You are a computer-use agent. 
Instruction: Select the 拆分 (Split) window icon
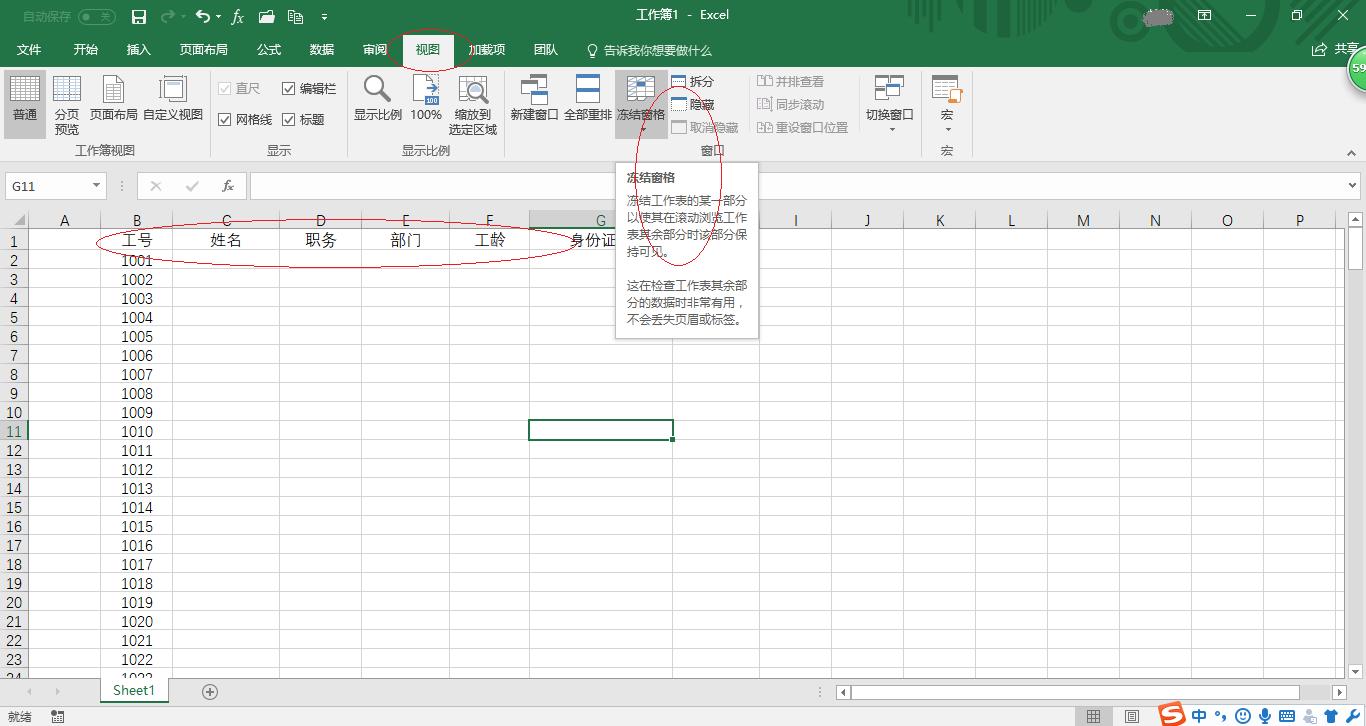694,80
